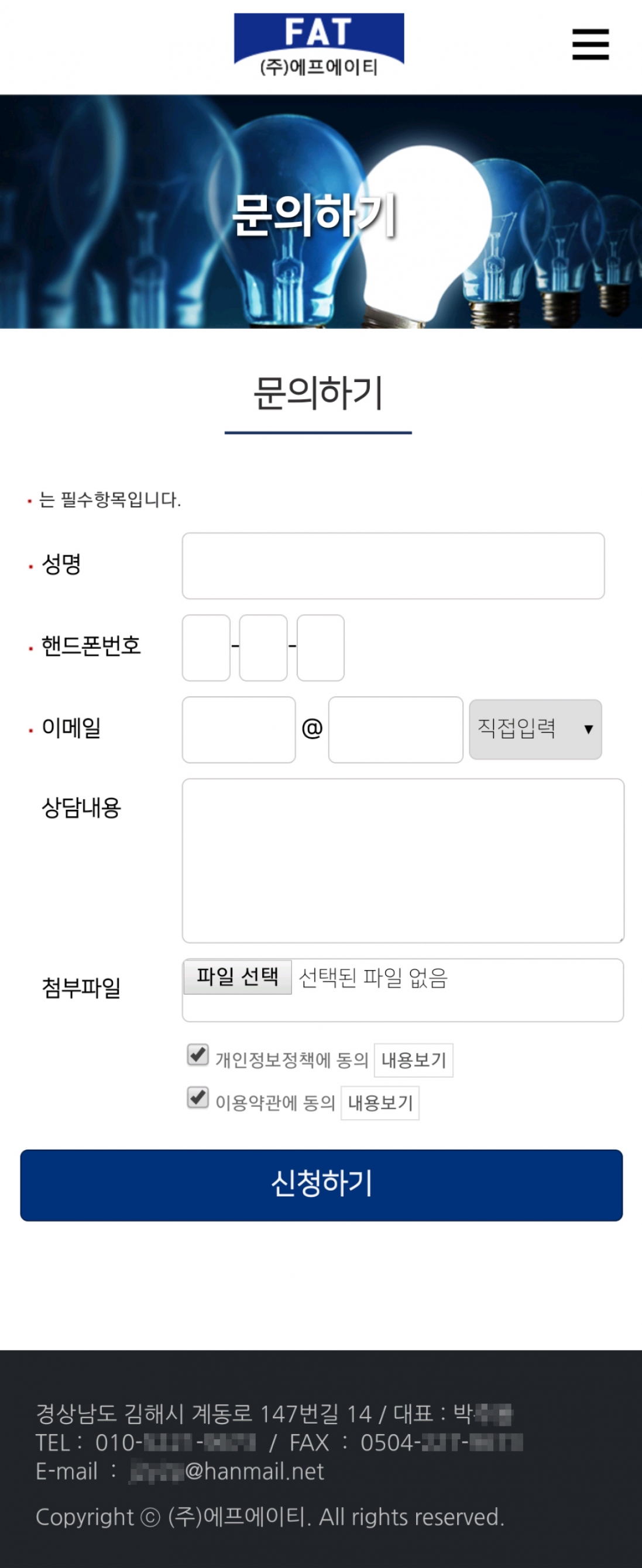Click the 선택된 파일 없음 attachment field

[403, 991]
